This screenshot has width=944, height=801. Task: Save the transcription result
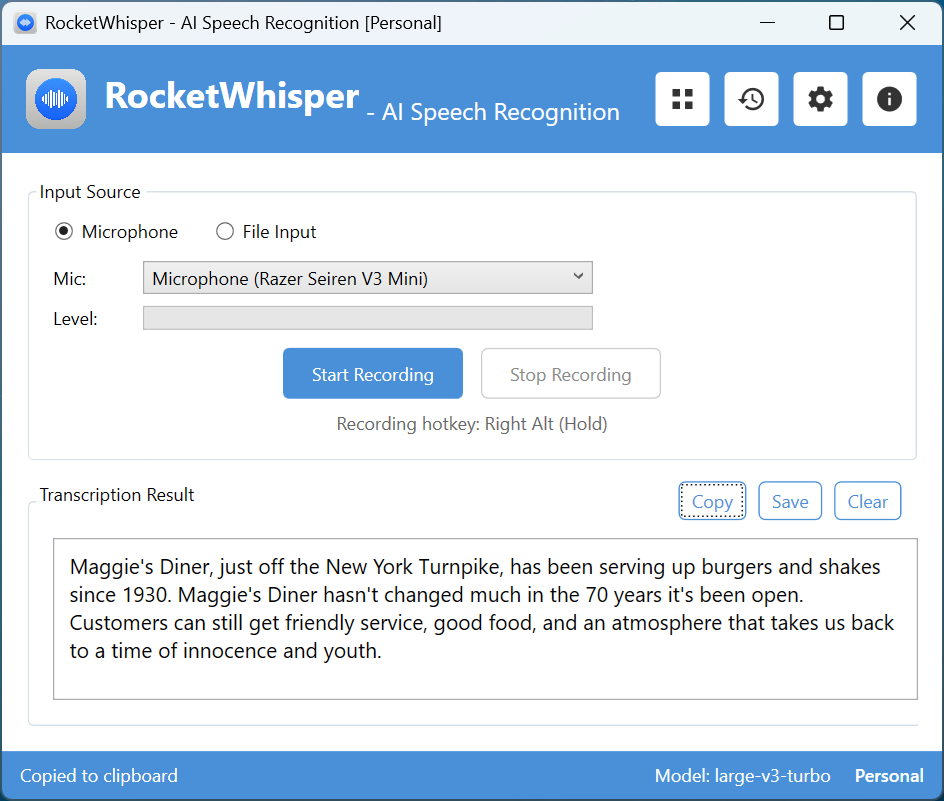point(790,500)
